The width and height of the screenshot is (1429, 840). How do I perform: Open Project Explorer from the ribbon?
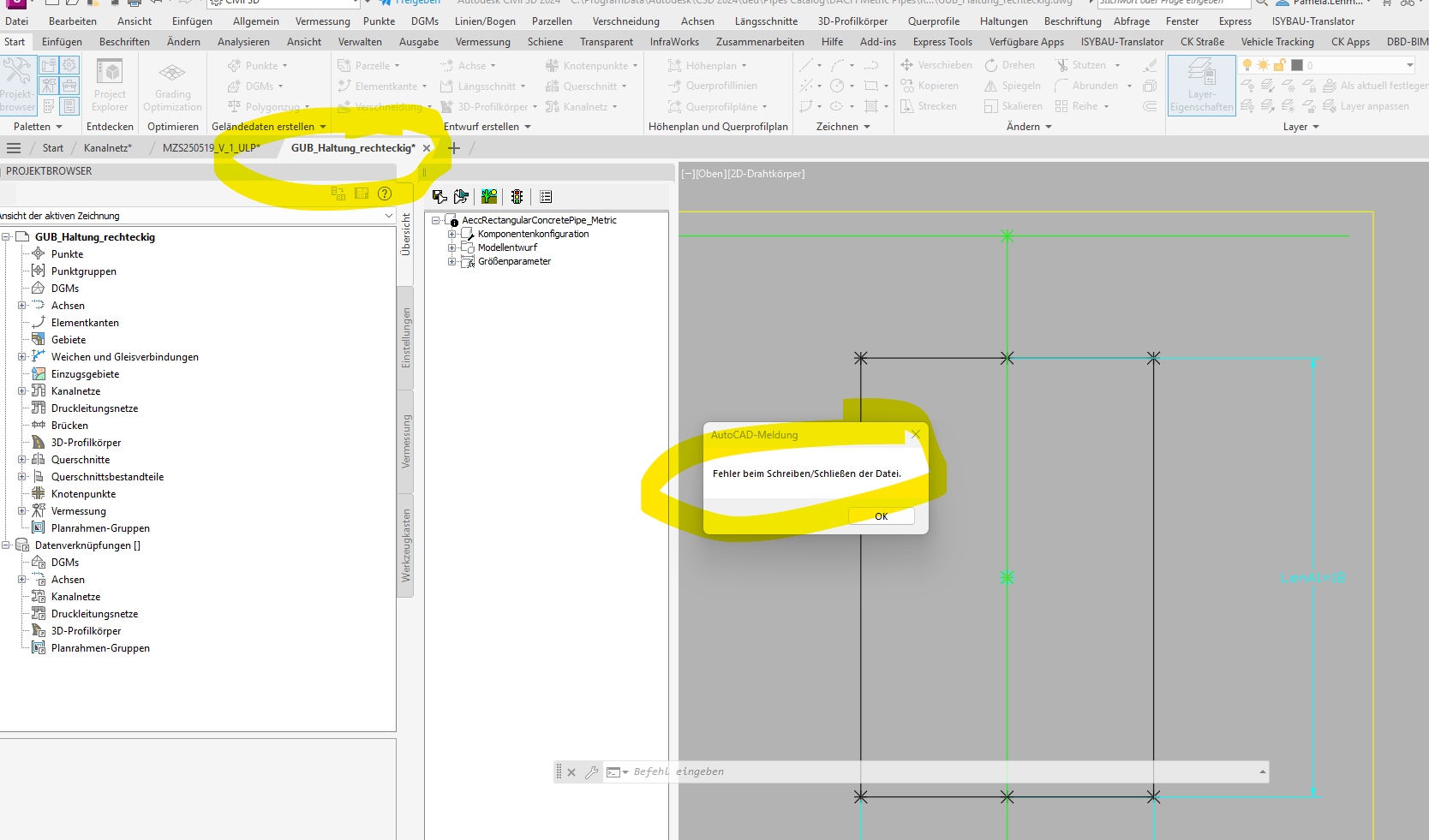coord(110,84)
